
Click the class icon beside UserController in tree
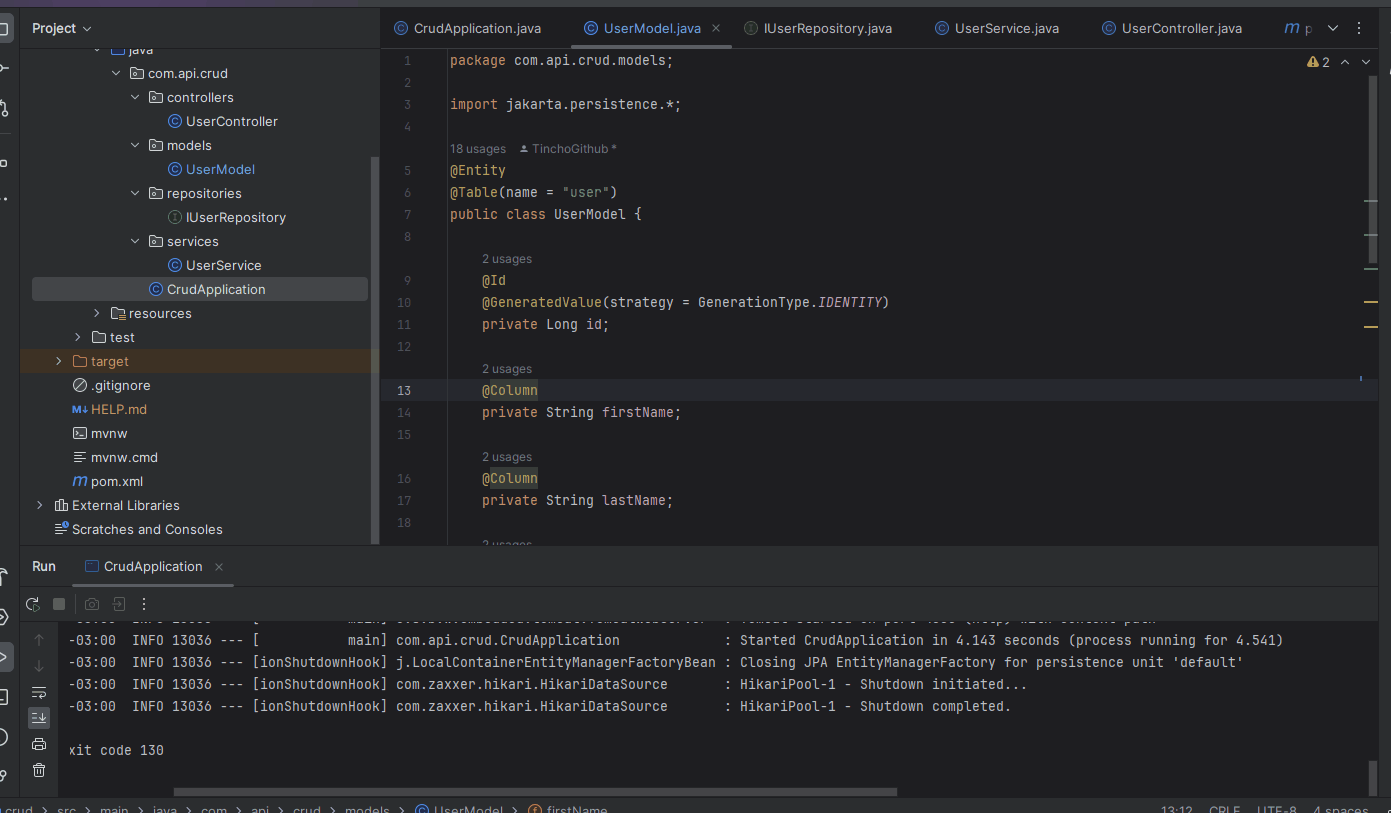coord(175,121)
